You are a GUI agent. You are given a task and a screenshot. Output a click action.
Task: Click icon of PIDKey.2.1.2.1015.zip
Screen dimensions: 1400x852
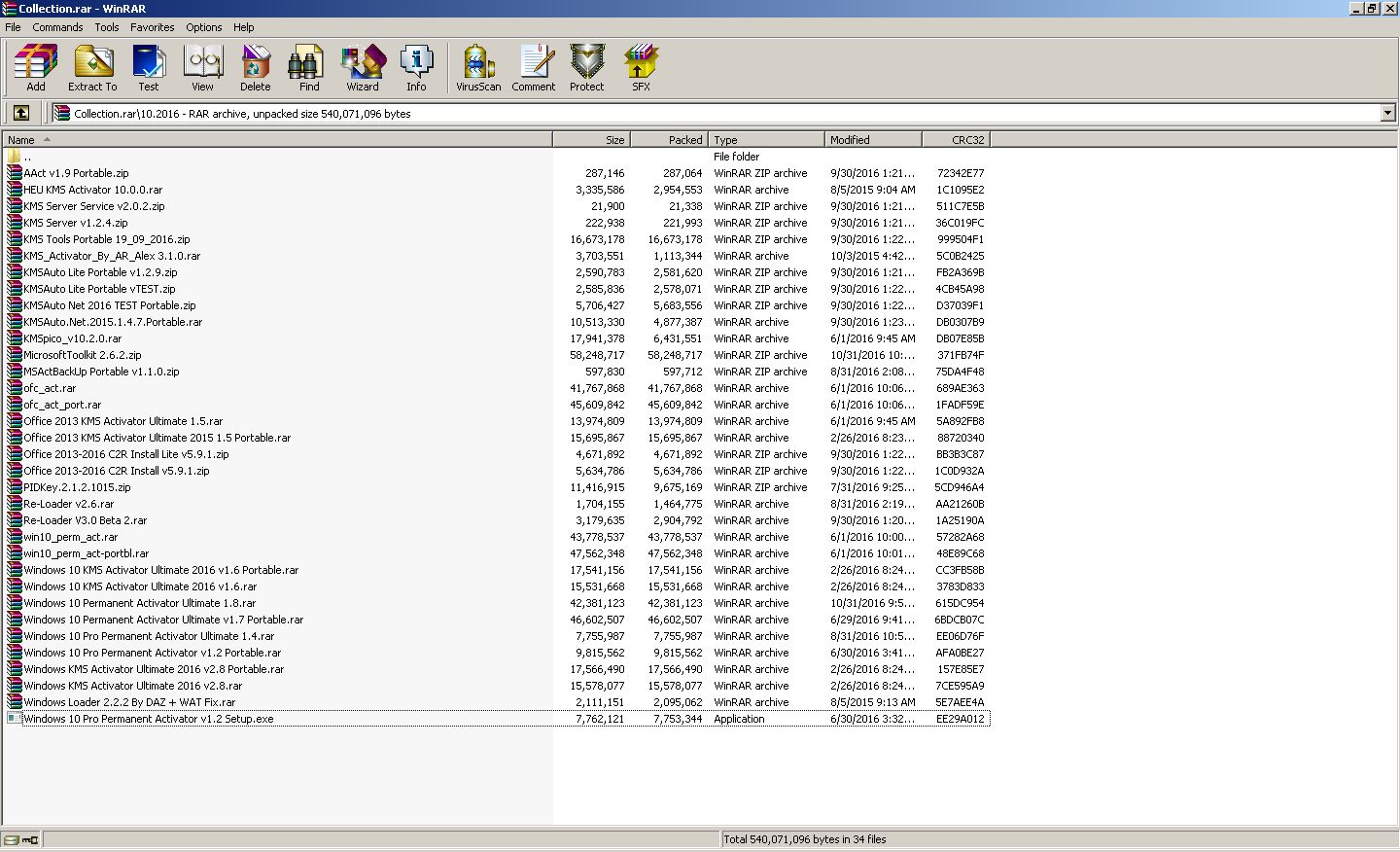[14, 487]
